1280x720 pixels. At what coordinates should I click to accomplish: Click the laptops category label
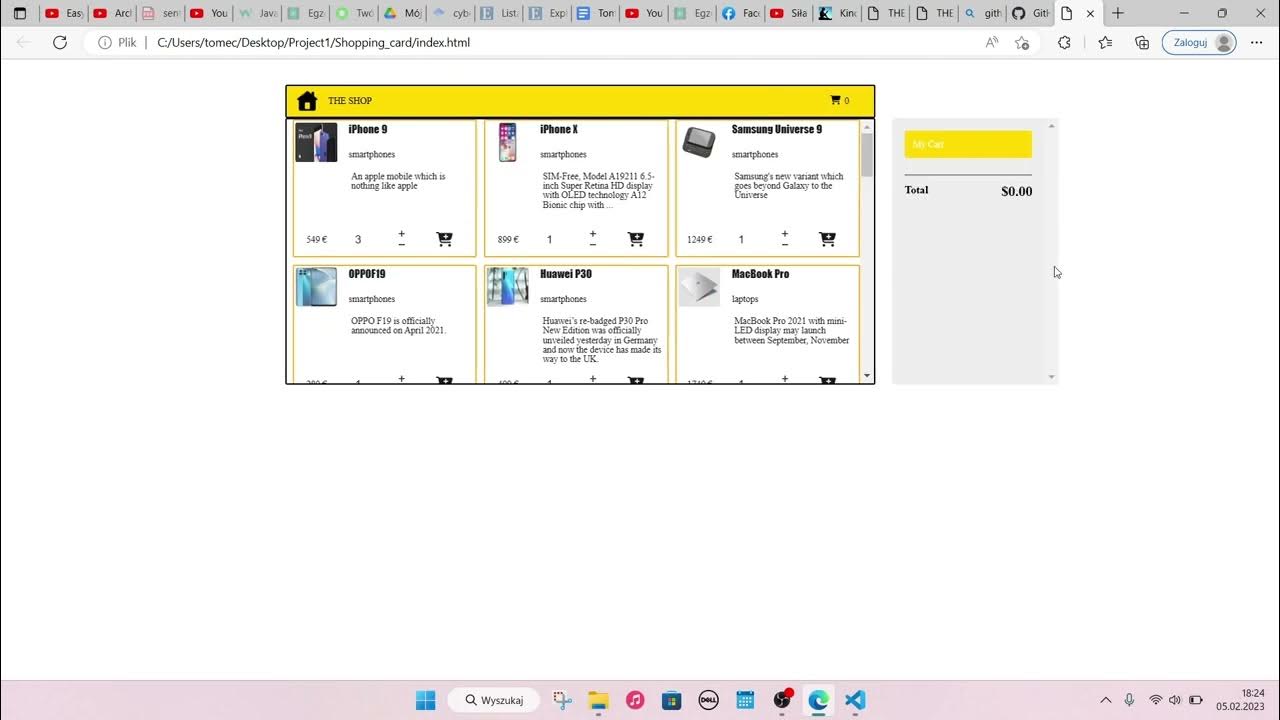pos(745,299)
